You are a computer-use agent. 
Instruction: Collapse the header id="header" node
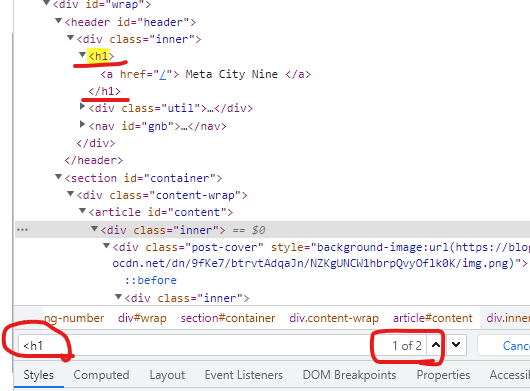point(58,21)
